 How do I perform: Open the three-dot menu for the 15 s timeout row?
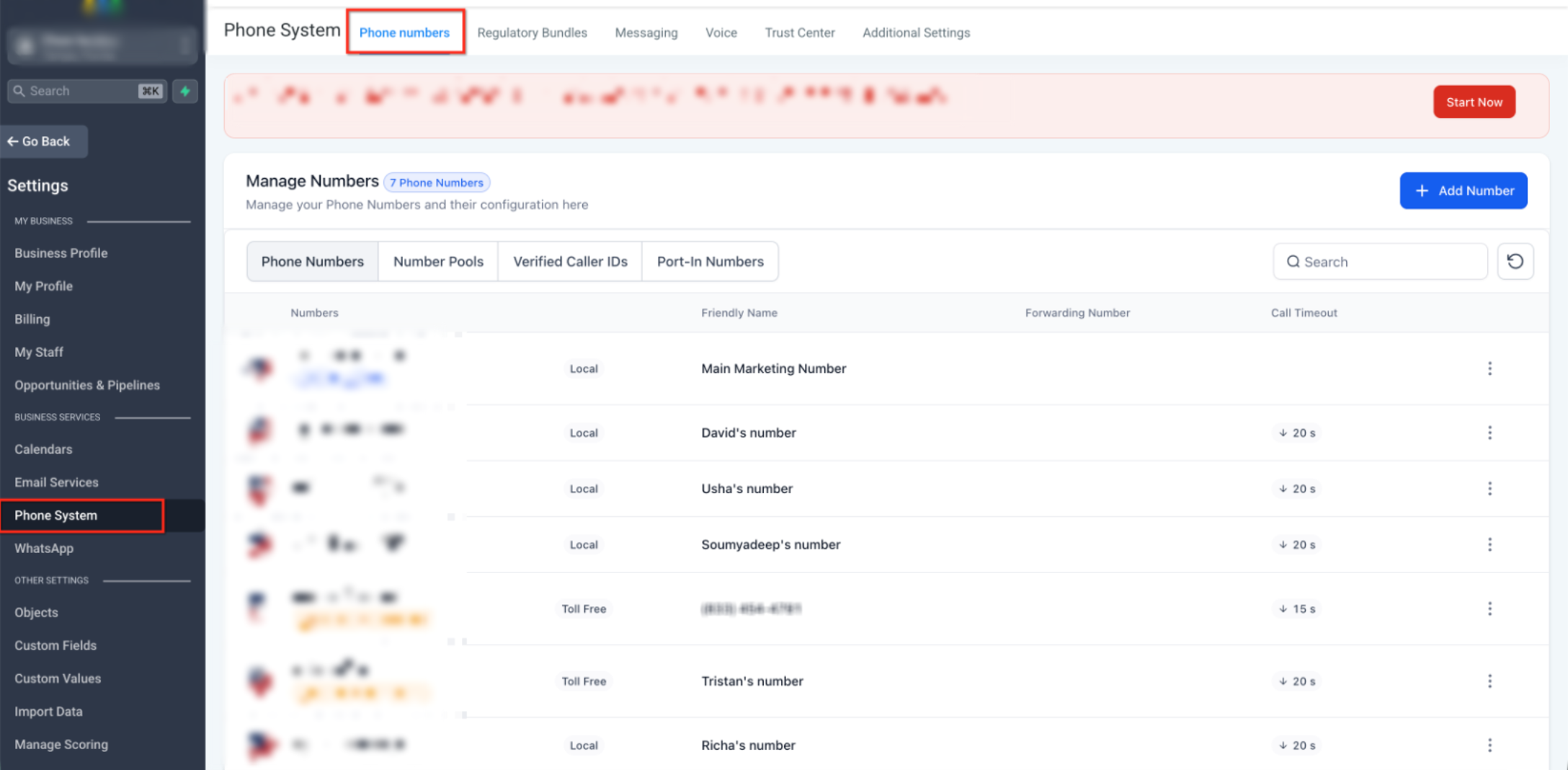[1489, 609]
